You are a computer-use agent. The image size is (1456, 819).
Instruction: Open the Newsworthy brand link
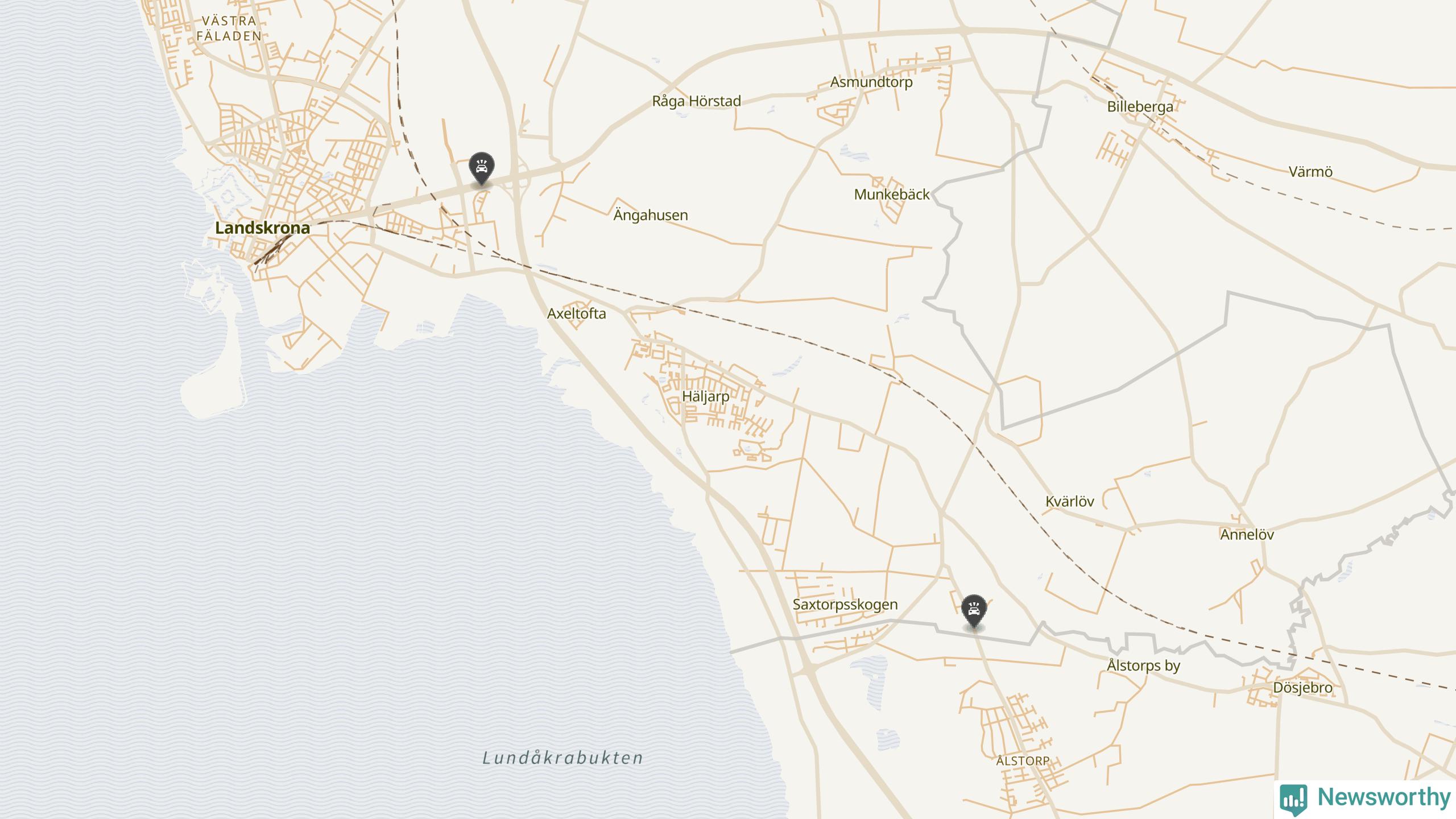1366,798
